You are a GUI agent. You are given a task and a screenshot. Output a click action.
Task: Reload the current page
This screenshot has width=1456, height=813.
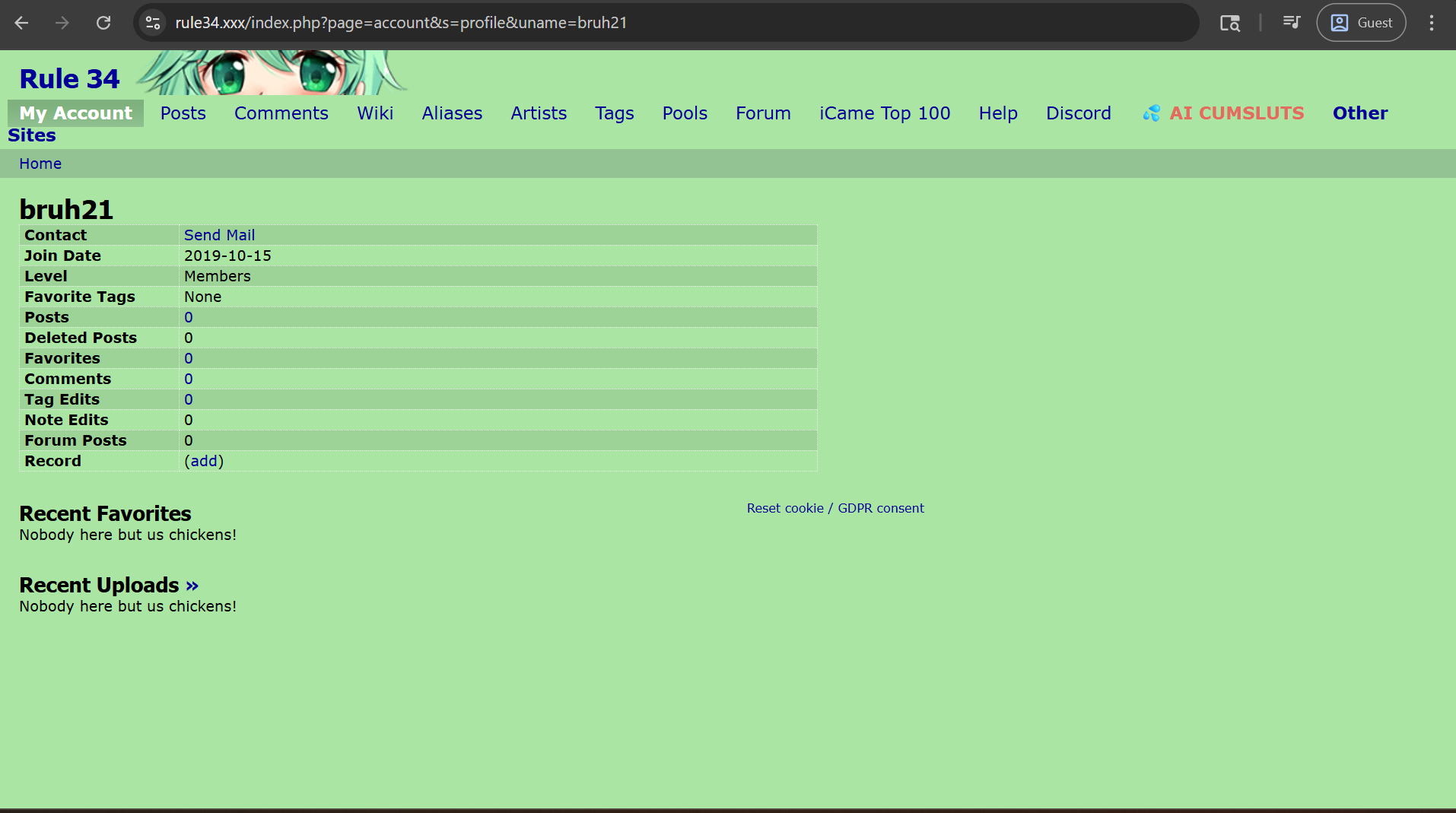click(103, 23)
